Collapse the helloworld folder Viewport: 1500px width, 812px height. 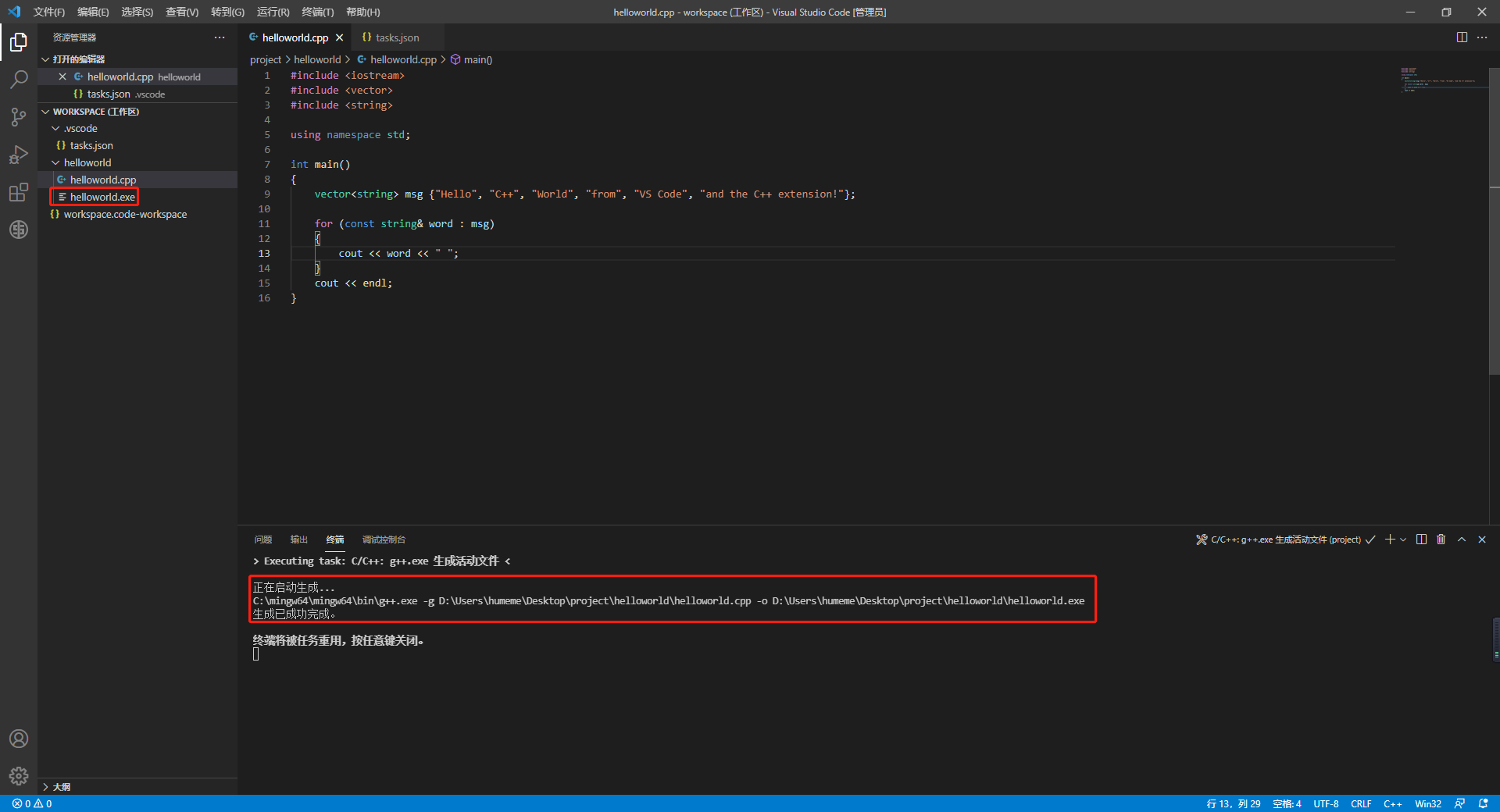point(55,162)
